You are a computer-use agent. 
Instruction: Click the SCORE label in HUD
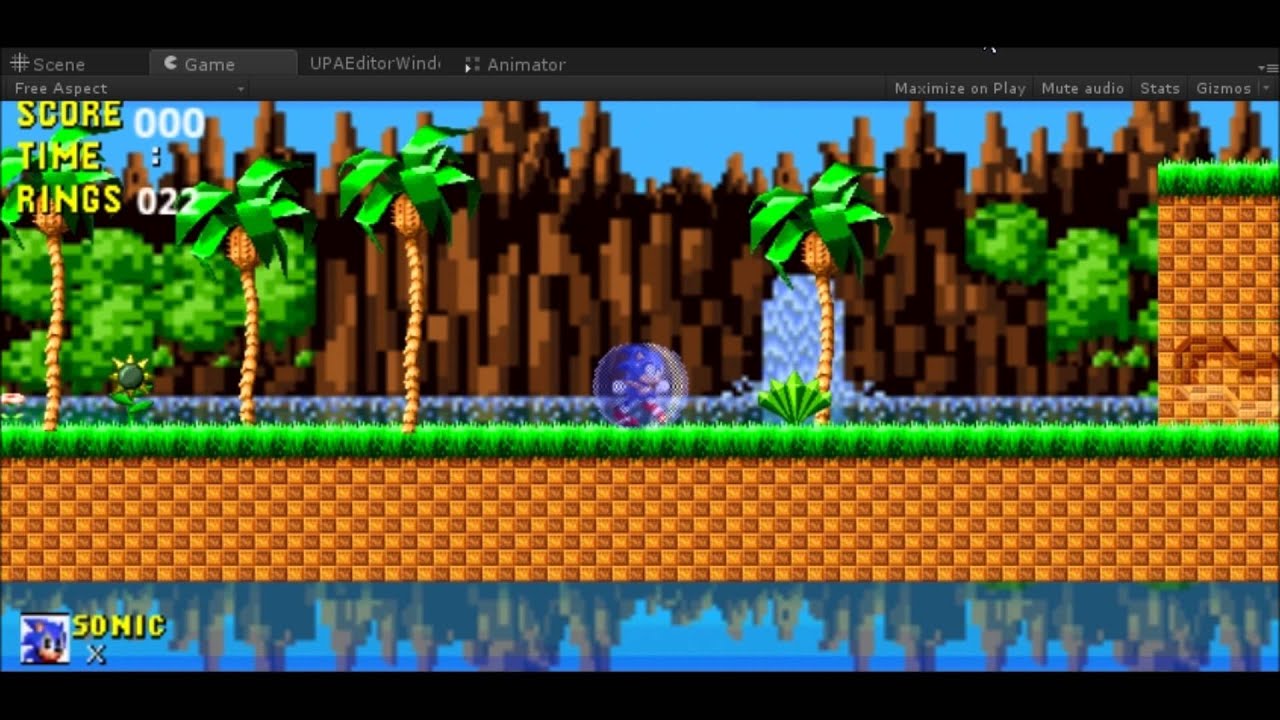pos(69,115)
